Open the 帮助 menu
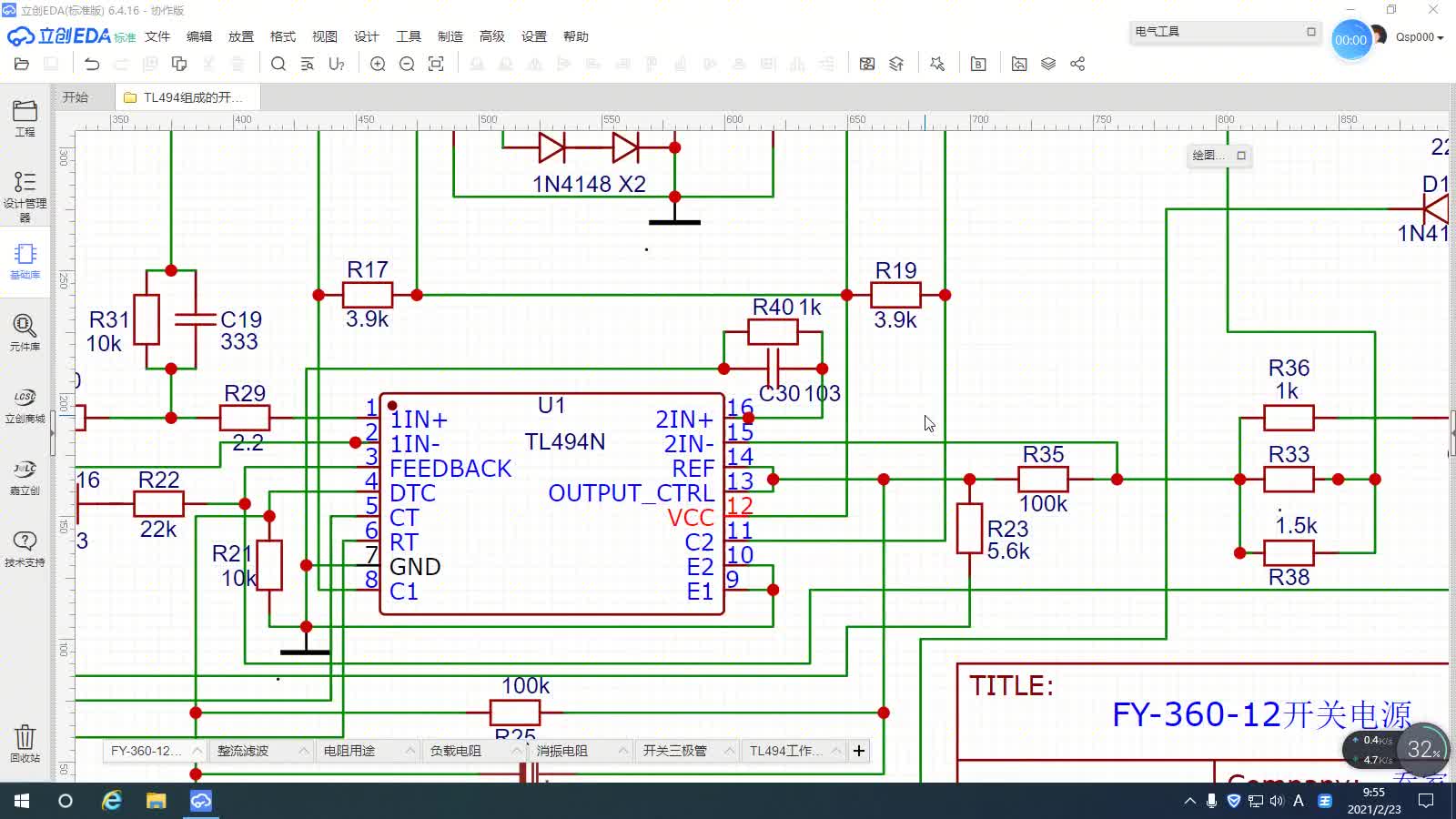The image size is (1456, 819). click(x=576, y=36)
